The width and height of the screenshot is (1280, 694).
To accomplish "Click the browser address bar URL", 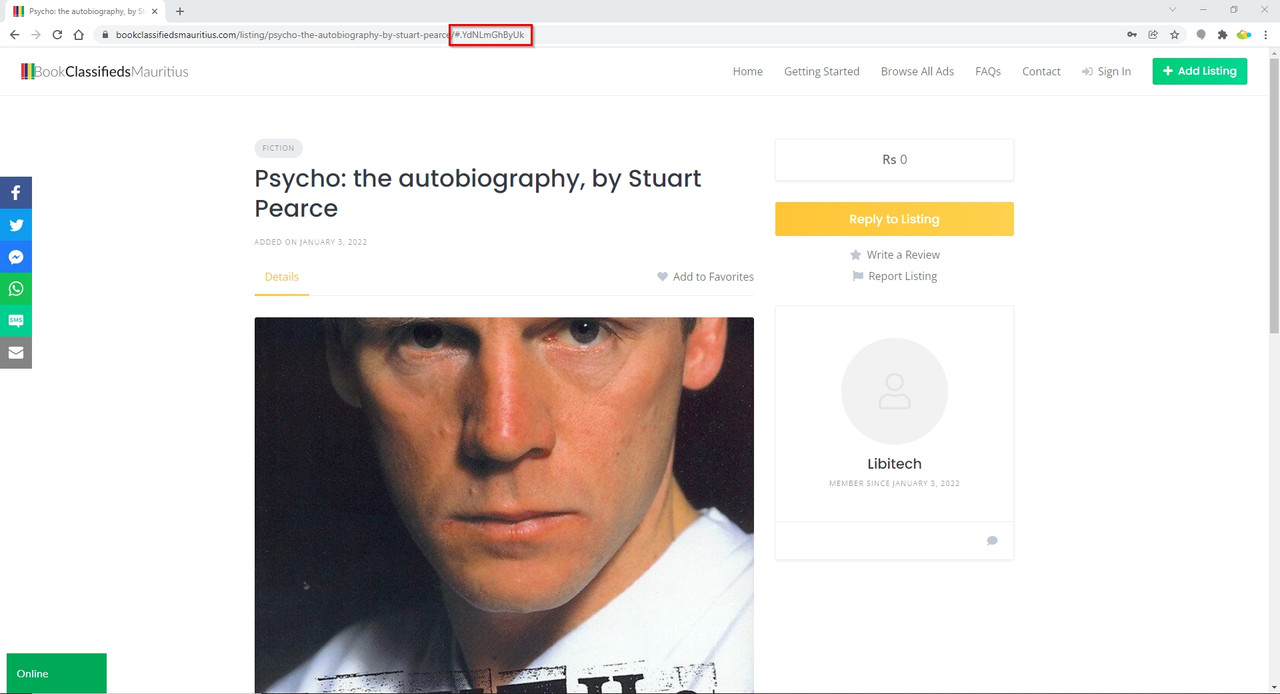I will click(x=320, y=35).
